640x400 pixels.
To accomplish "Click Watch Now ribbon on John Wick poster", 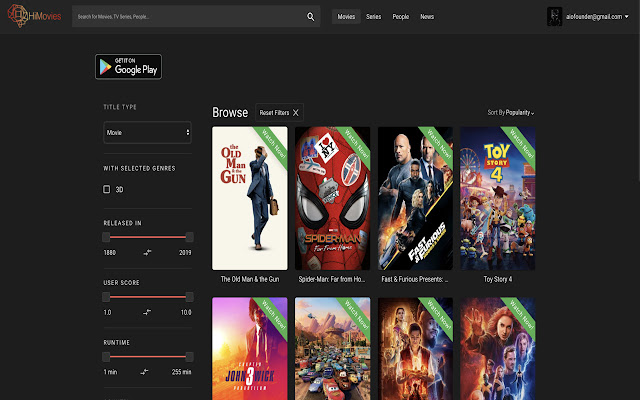I will [x=274, y=315].
